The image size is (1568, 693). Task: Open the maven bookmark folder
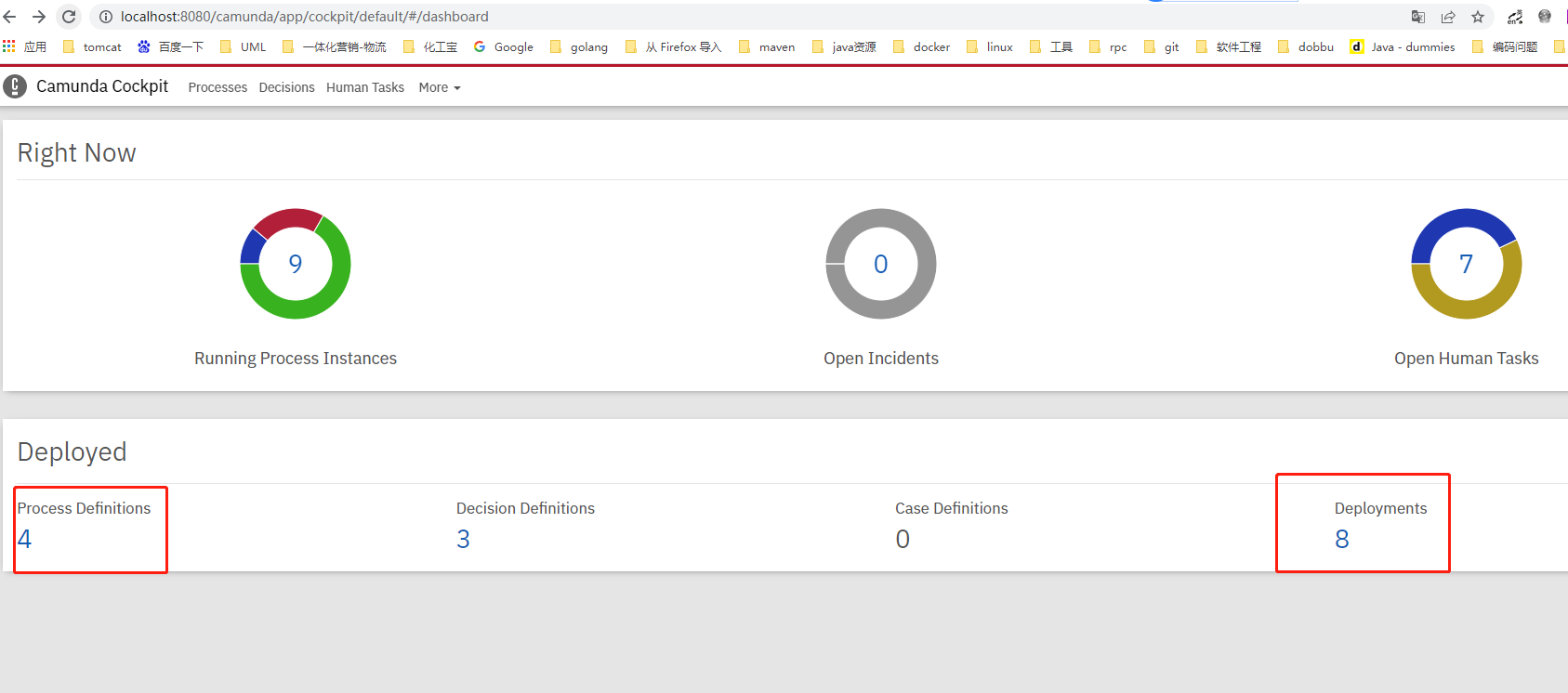[767, 46]
